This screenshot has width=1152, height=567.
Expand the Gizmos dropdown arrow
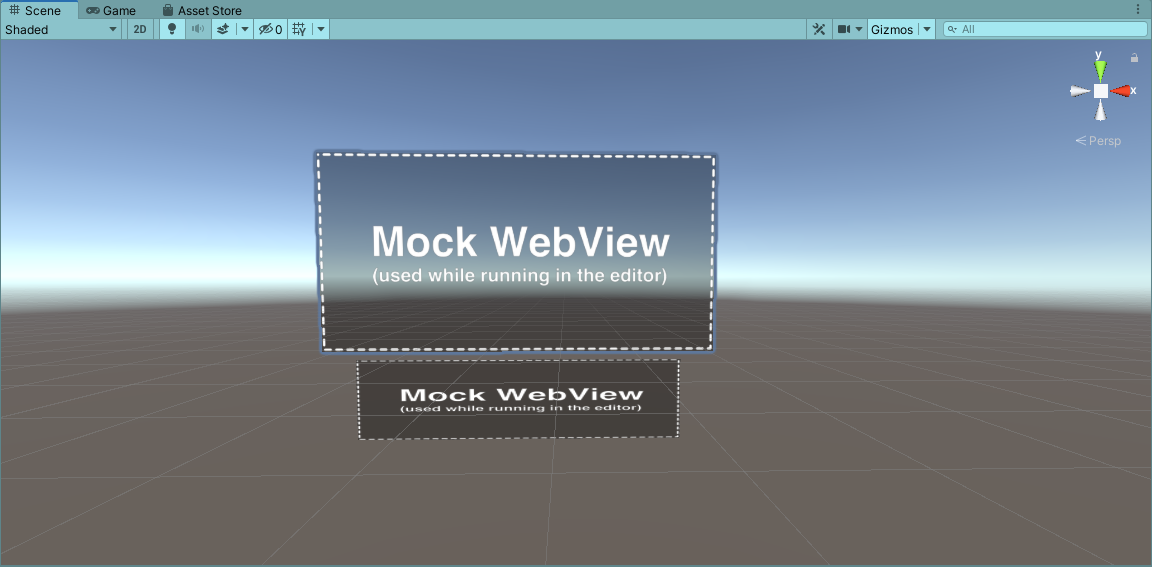point(926,29)
